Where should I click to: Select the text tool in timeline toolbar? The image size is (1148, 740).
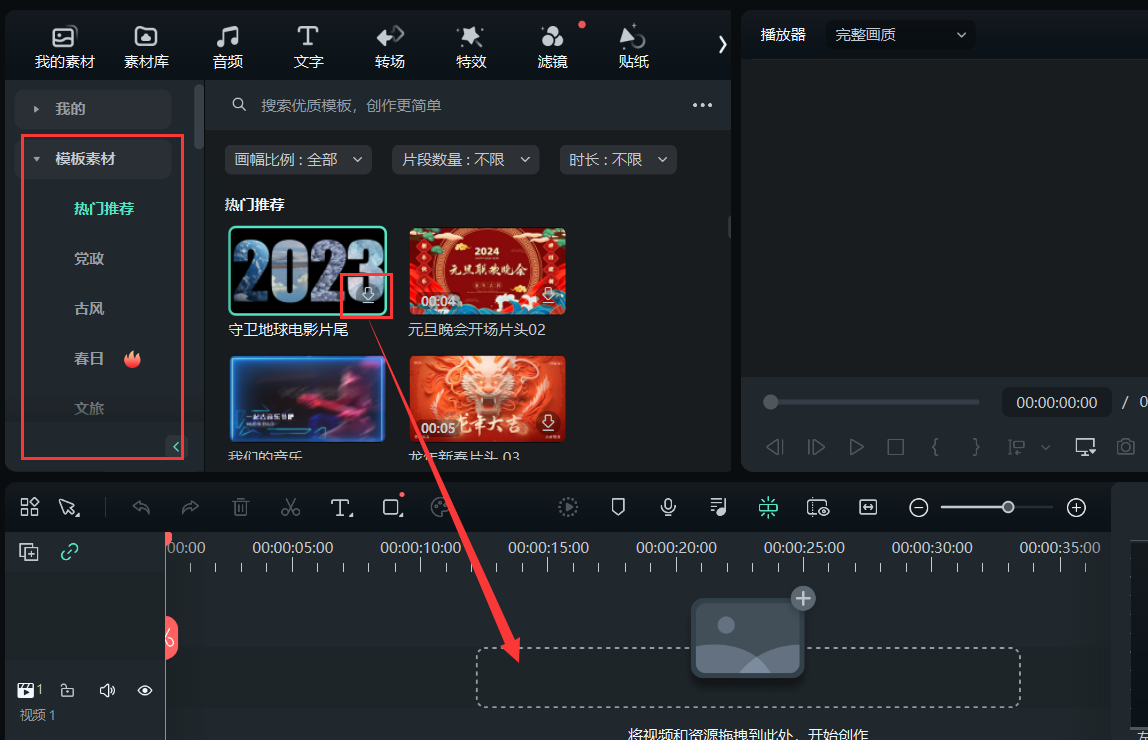coord(341,507)
